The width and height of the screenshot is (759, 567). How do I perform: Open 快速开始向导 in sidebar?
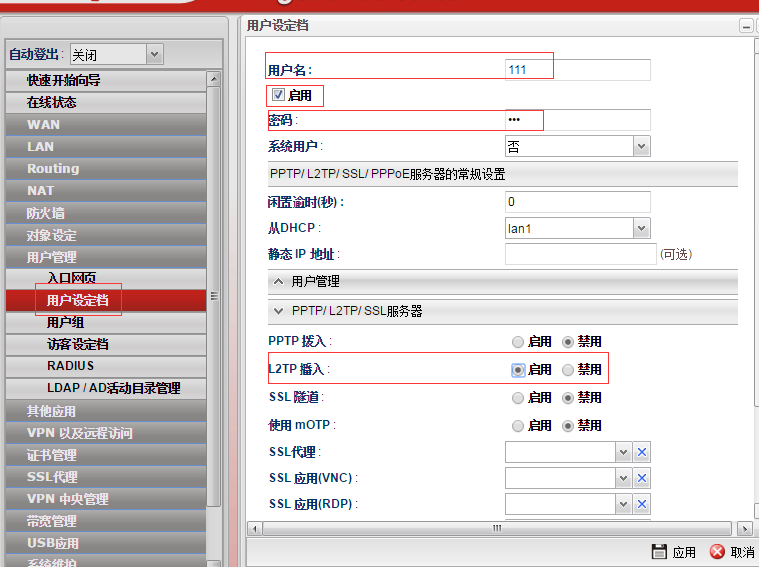click(x=106, y=80)
